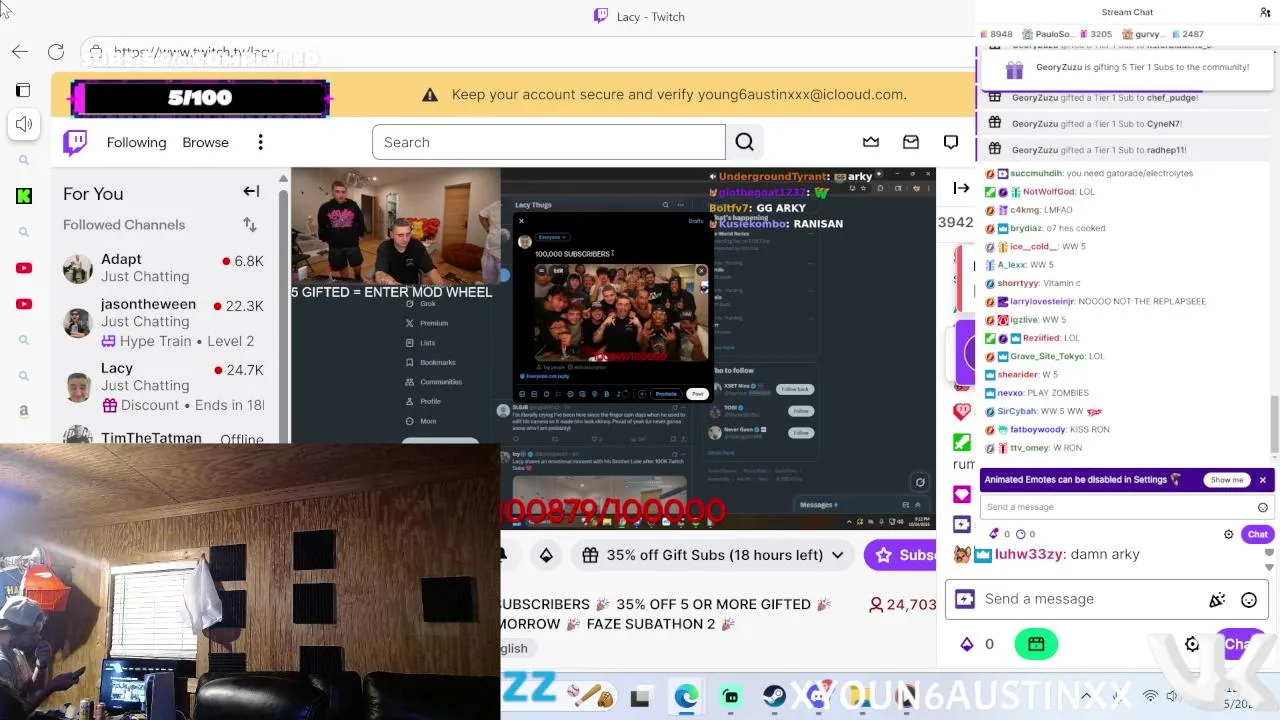This screenshot has width=1280, height=720.
Task: Open the community users icon in Stream Chat header
Action: pos(1265,12)
